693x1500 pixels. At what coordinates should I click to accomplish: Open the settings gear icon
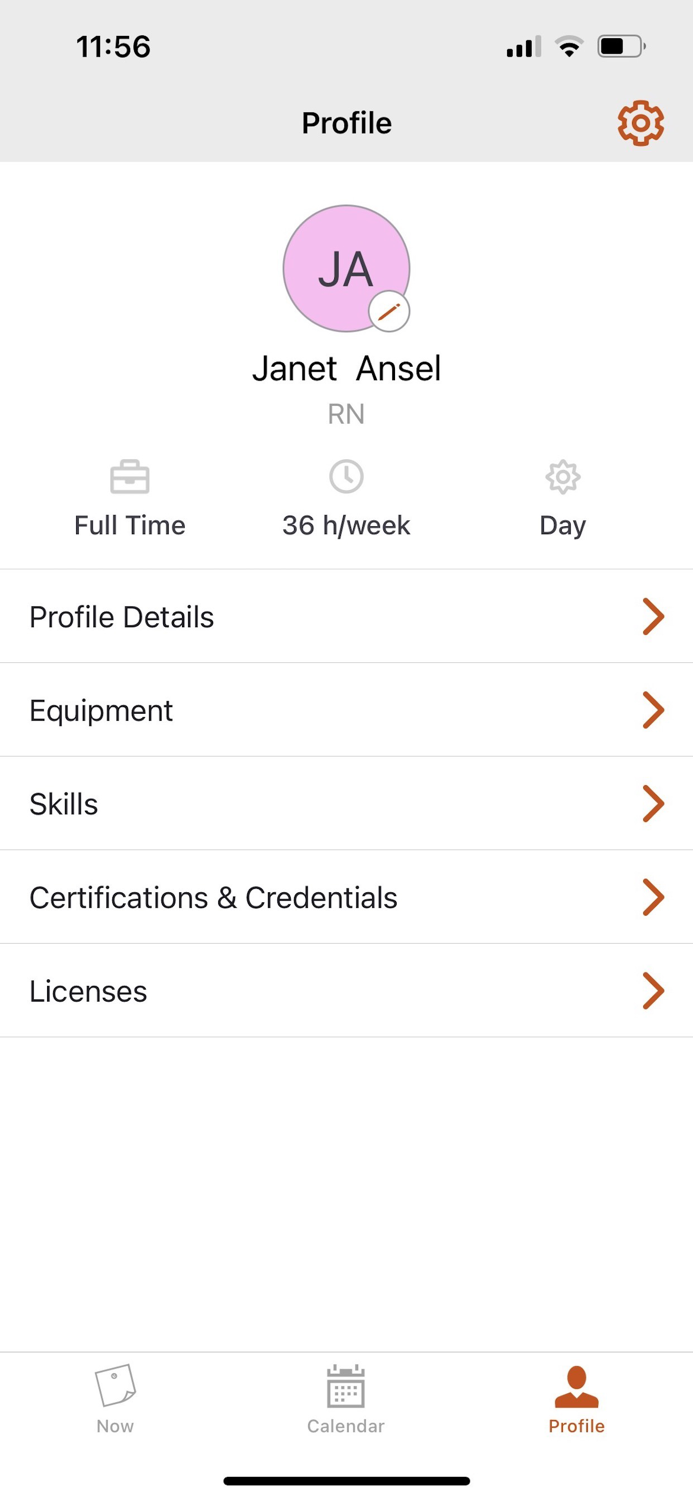[x=639, y=123]
